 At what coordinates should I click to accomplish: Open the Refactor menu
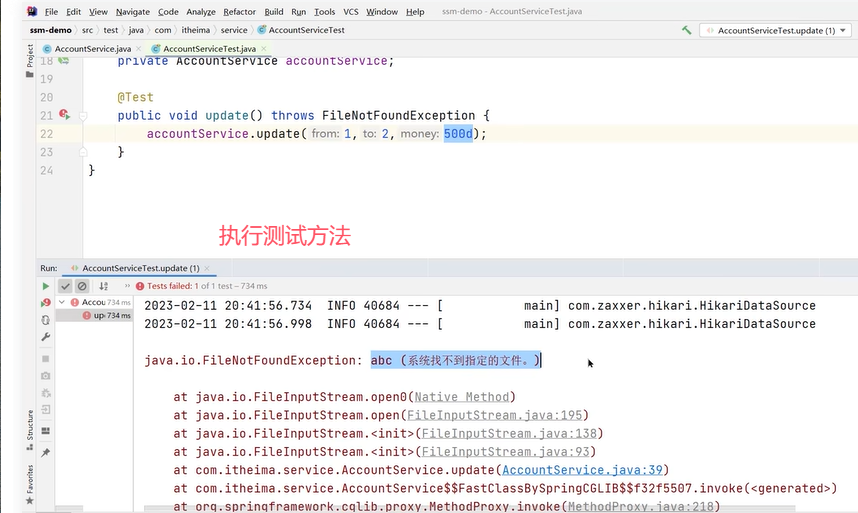coord(239,11)
